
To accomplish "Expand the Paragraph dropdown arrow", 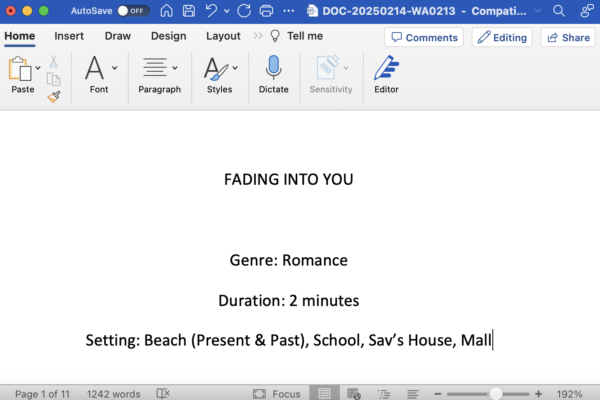I will pyautogui.click(x=175, y=68).
